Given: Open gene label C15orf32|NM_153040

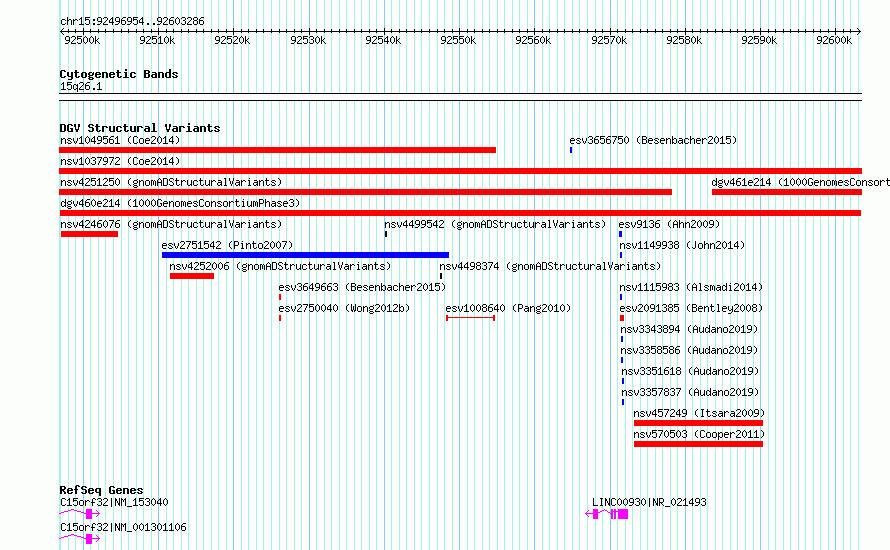Looking at the screenshot, I should click(x=114, y=502).
